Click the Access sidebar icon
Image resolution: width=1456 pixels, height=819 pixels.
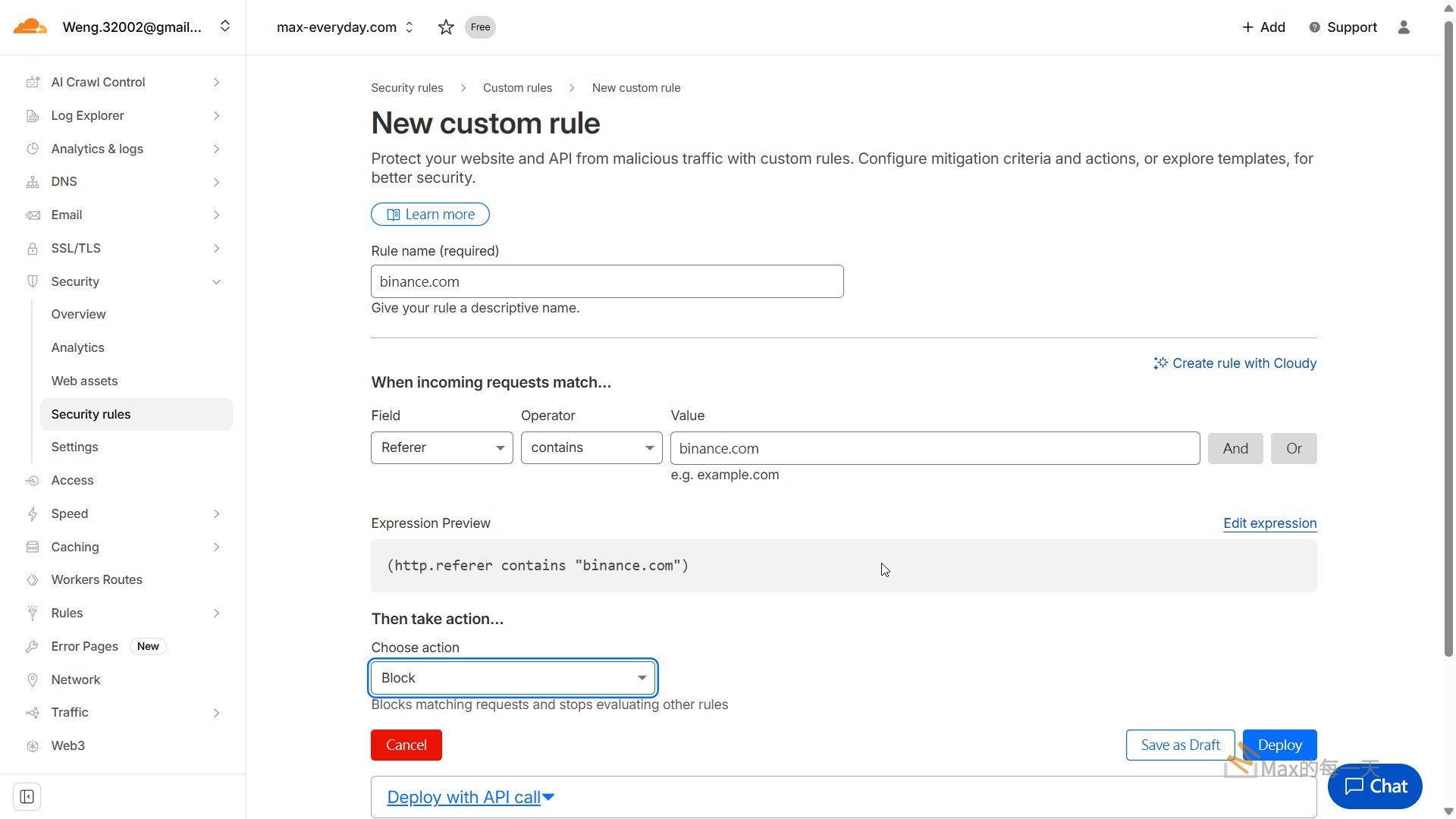coord(33,480)
